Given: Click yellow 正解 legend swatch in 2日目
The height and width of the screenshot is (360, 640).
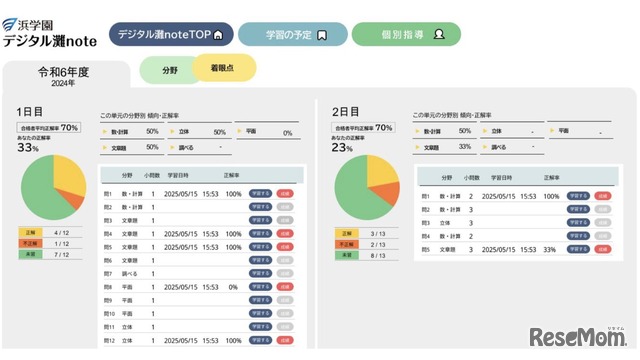Looking at the screenshot, I should [347, 233].
